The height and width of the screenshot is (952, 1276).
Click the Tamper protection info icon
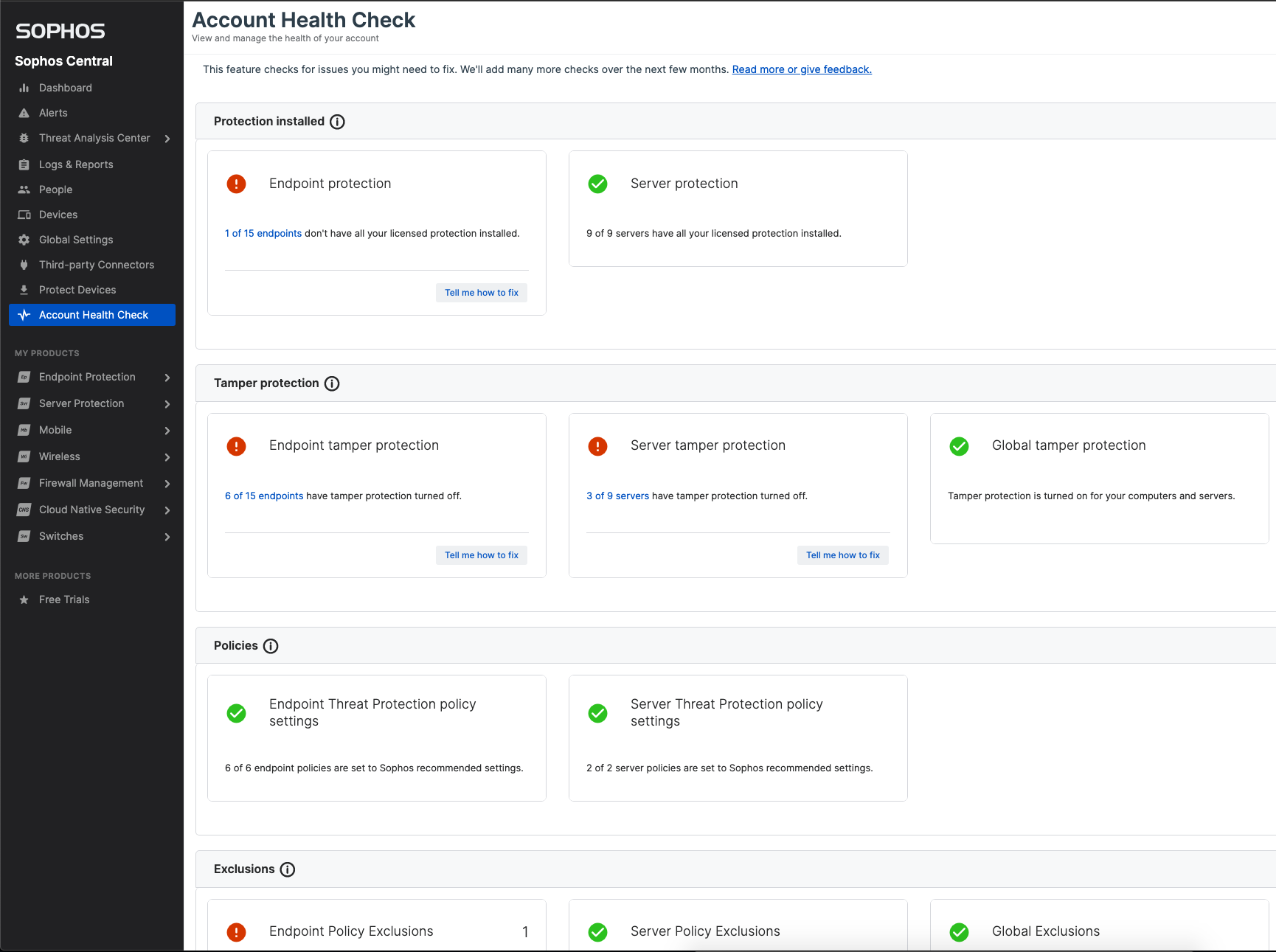click(x=332, y=383)
